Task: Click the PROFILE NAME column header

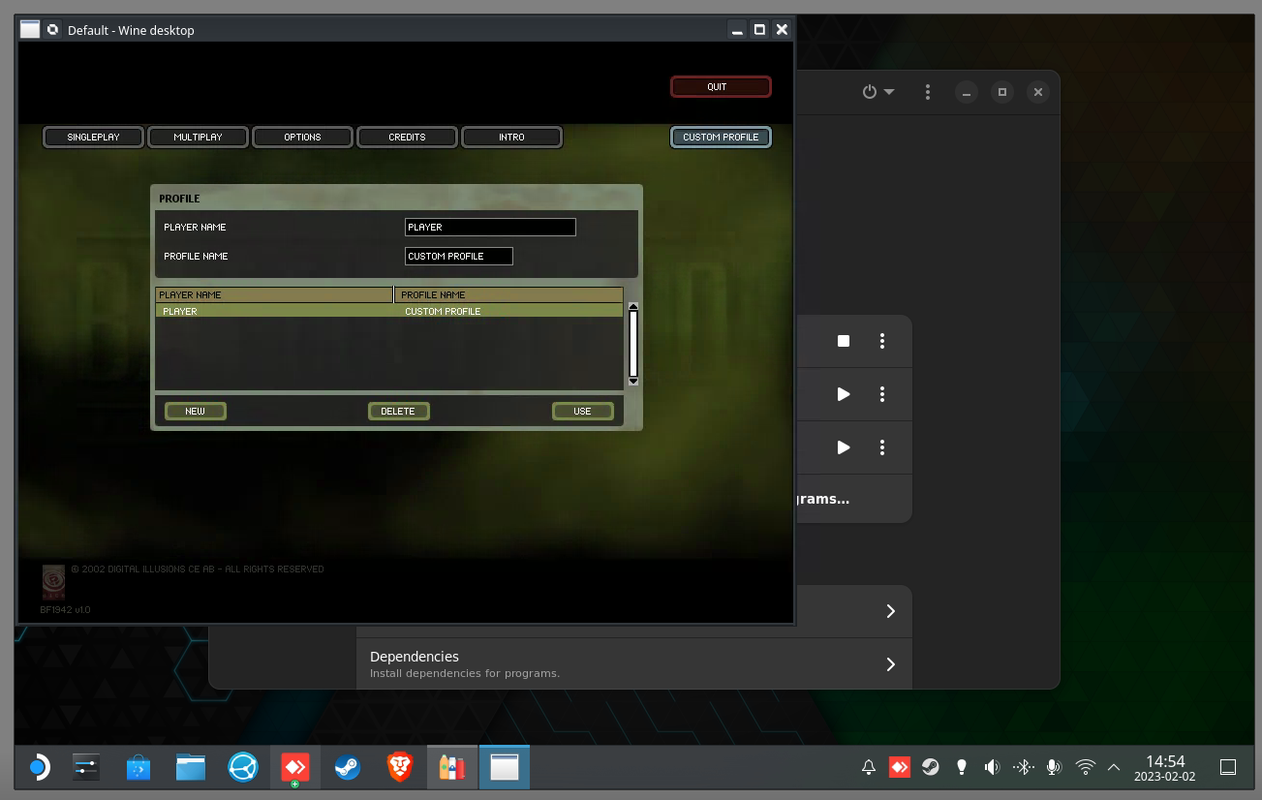Action: 509,295
